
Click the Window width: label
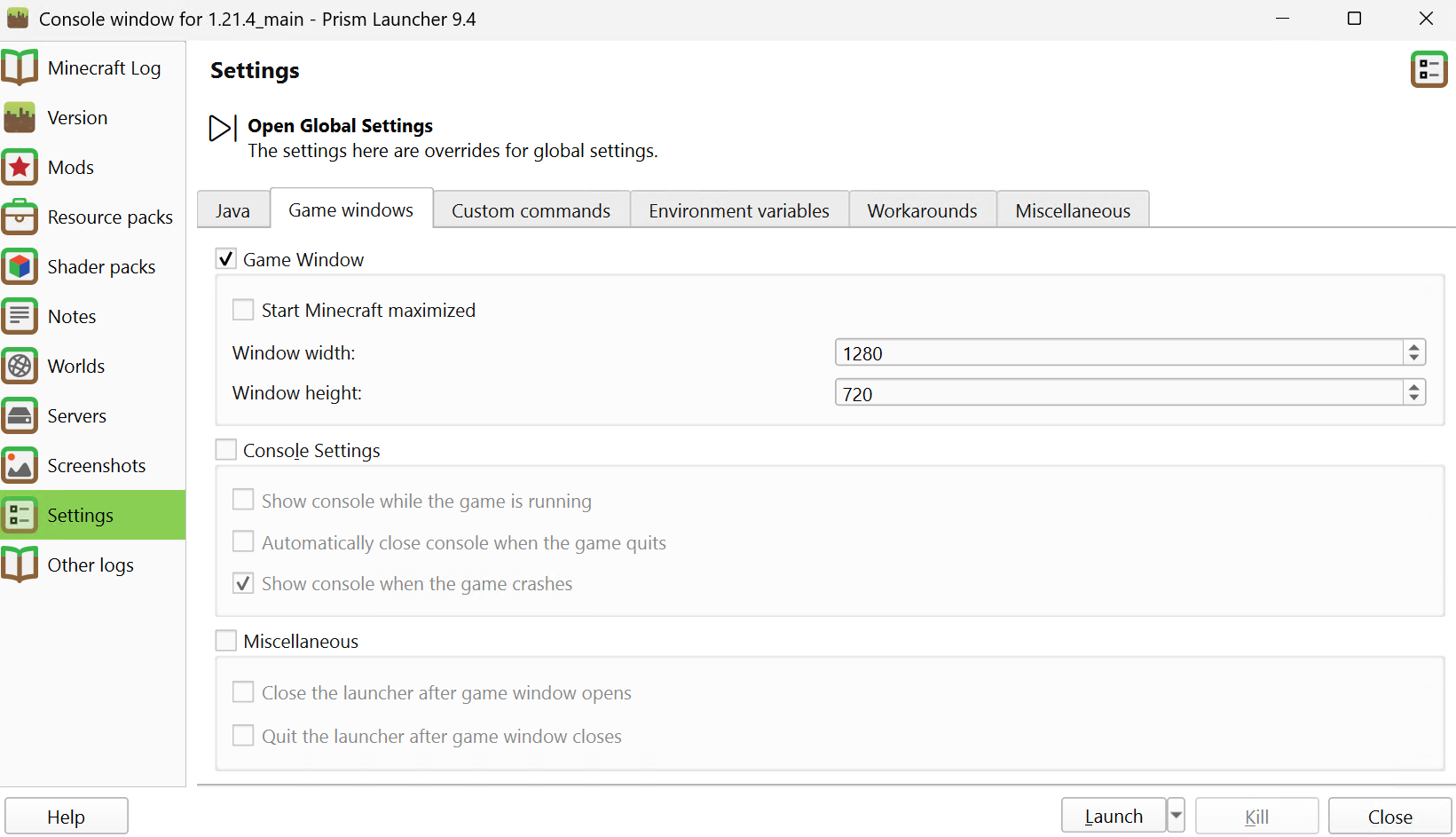[x=294, y=353]
